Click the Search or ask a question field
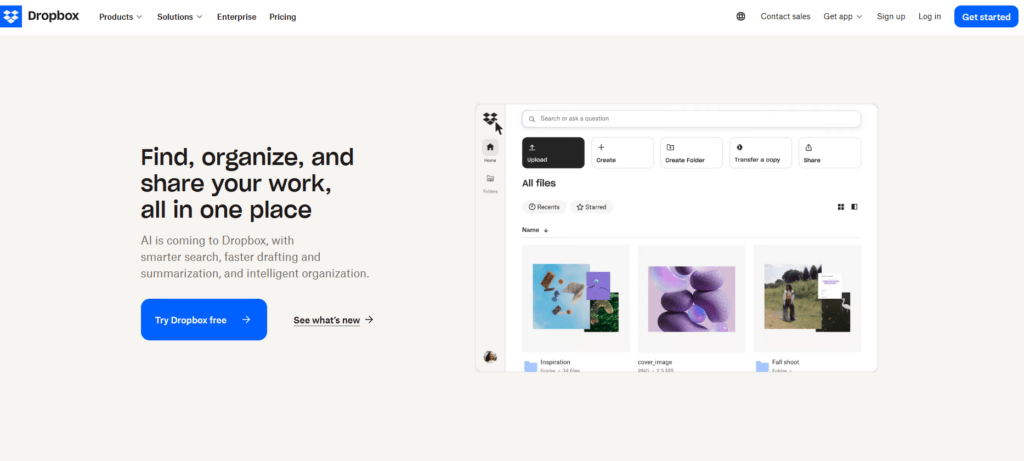This screenshot has width=1024, height=461. (x=691, y=119)
